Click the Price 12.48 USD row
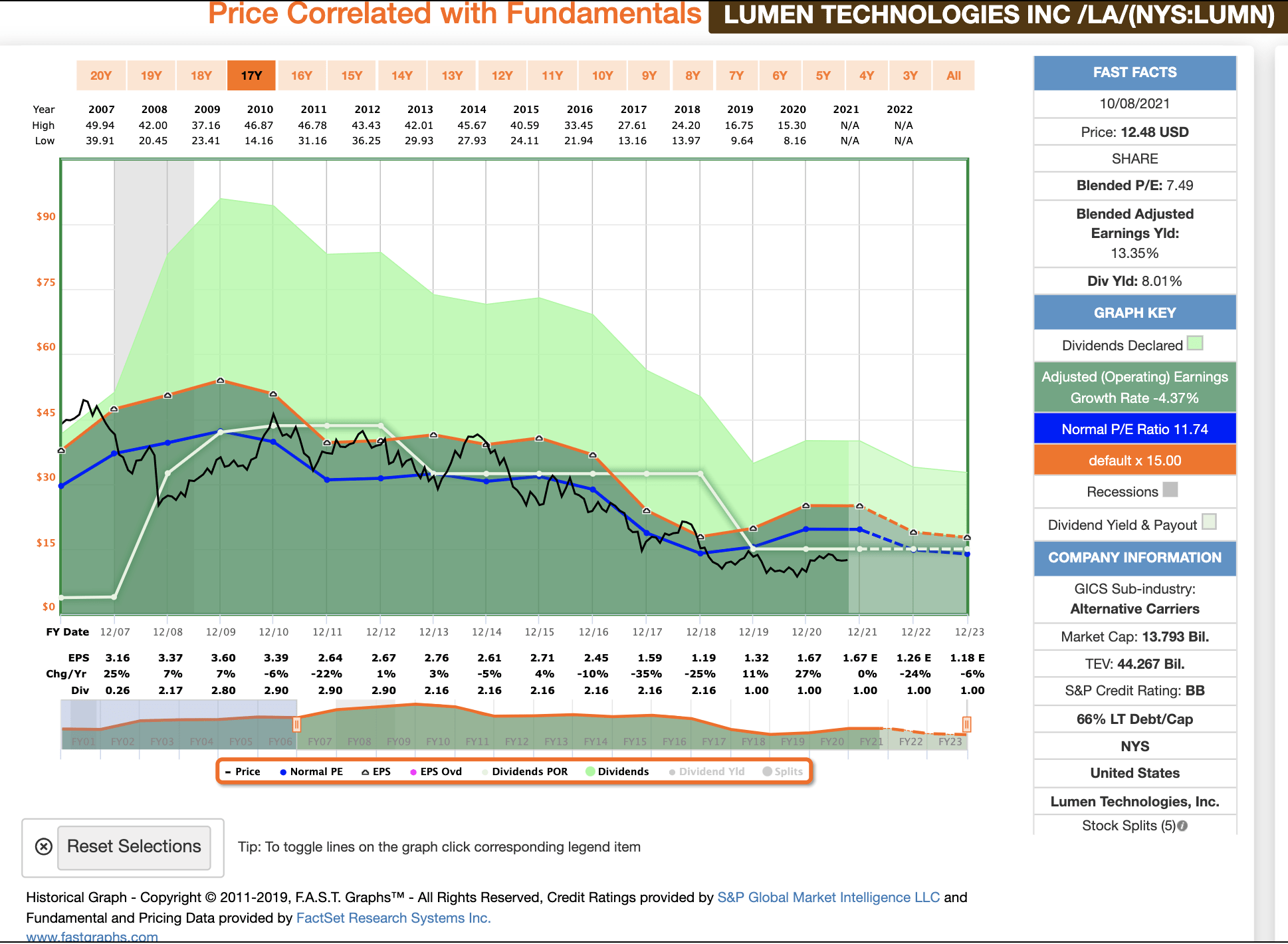 [1135, 132]
